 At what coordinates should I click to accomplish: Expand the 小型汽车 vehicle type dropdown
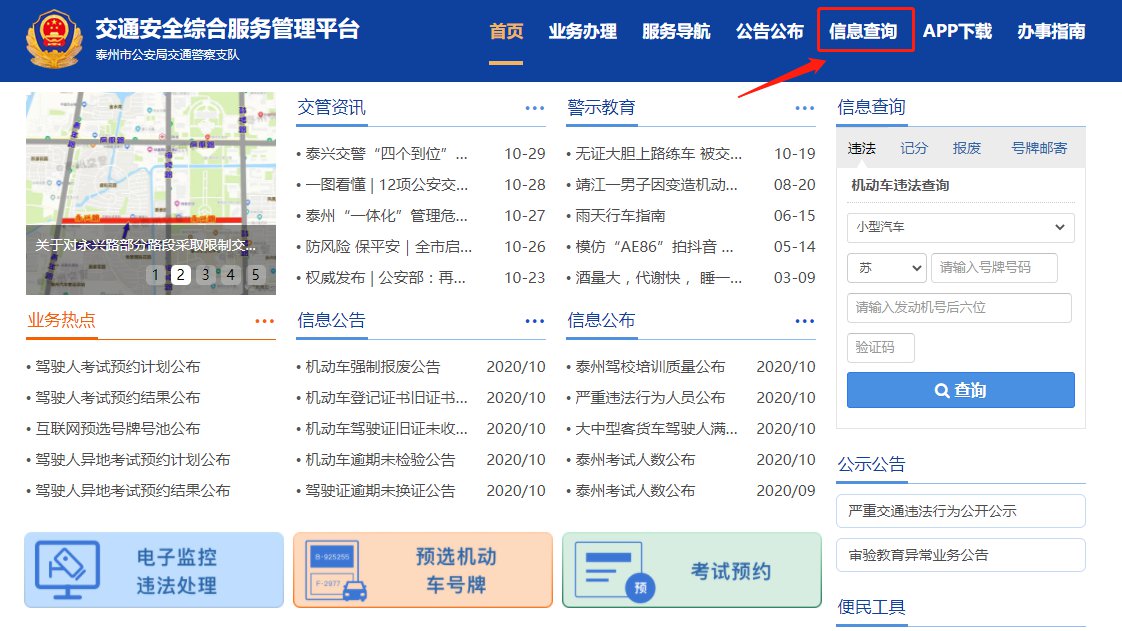click(x=960, y=227)
